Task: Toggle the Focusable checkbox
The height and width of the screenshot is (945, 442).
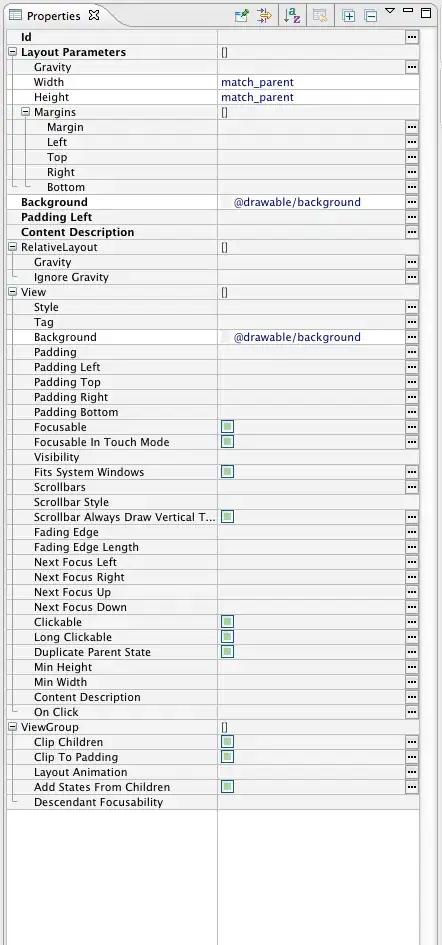Action: [227, 427]
